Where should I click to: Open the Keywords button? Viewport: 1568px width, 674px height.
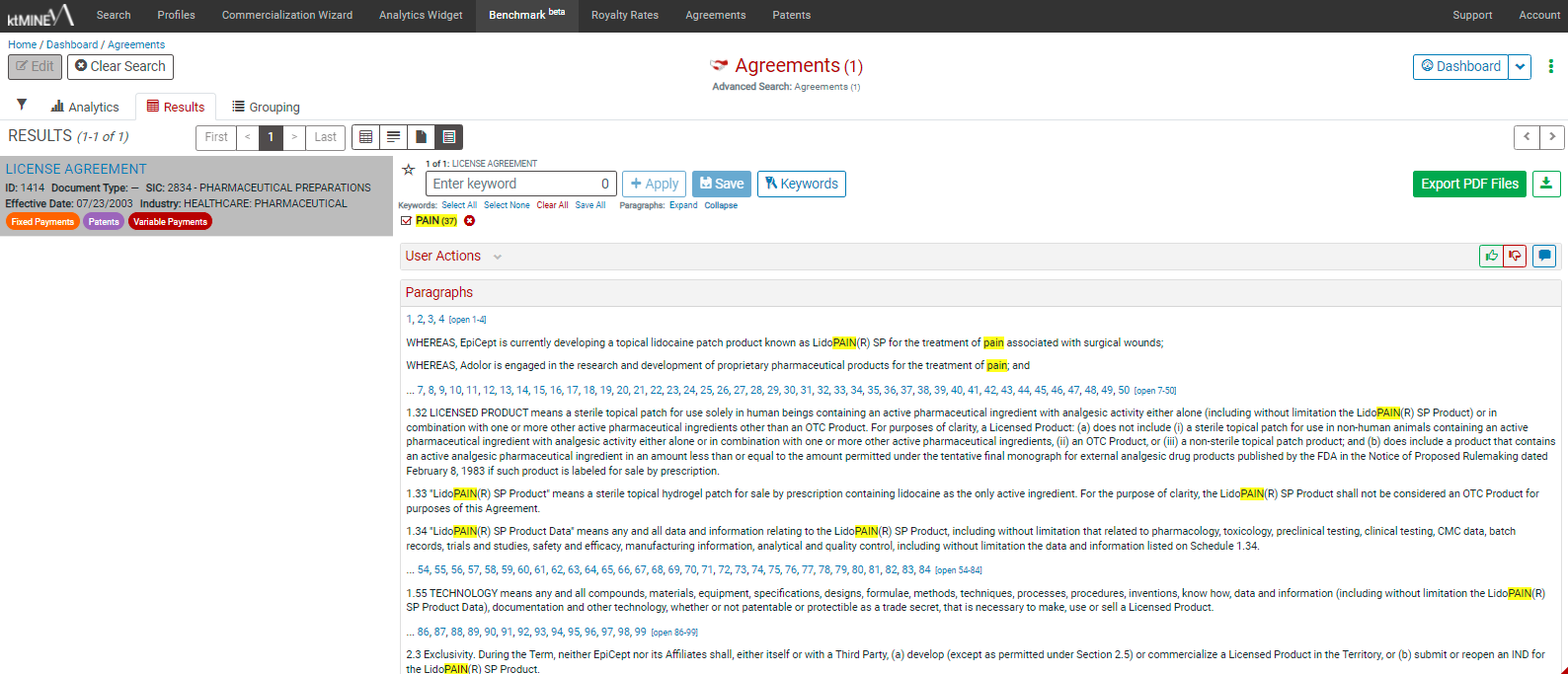click(x=802, y=184)
